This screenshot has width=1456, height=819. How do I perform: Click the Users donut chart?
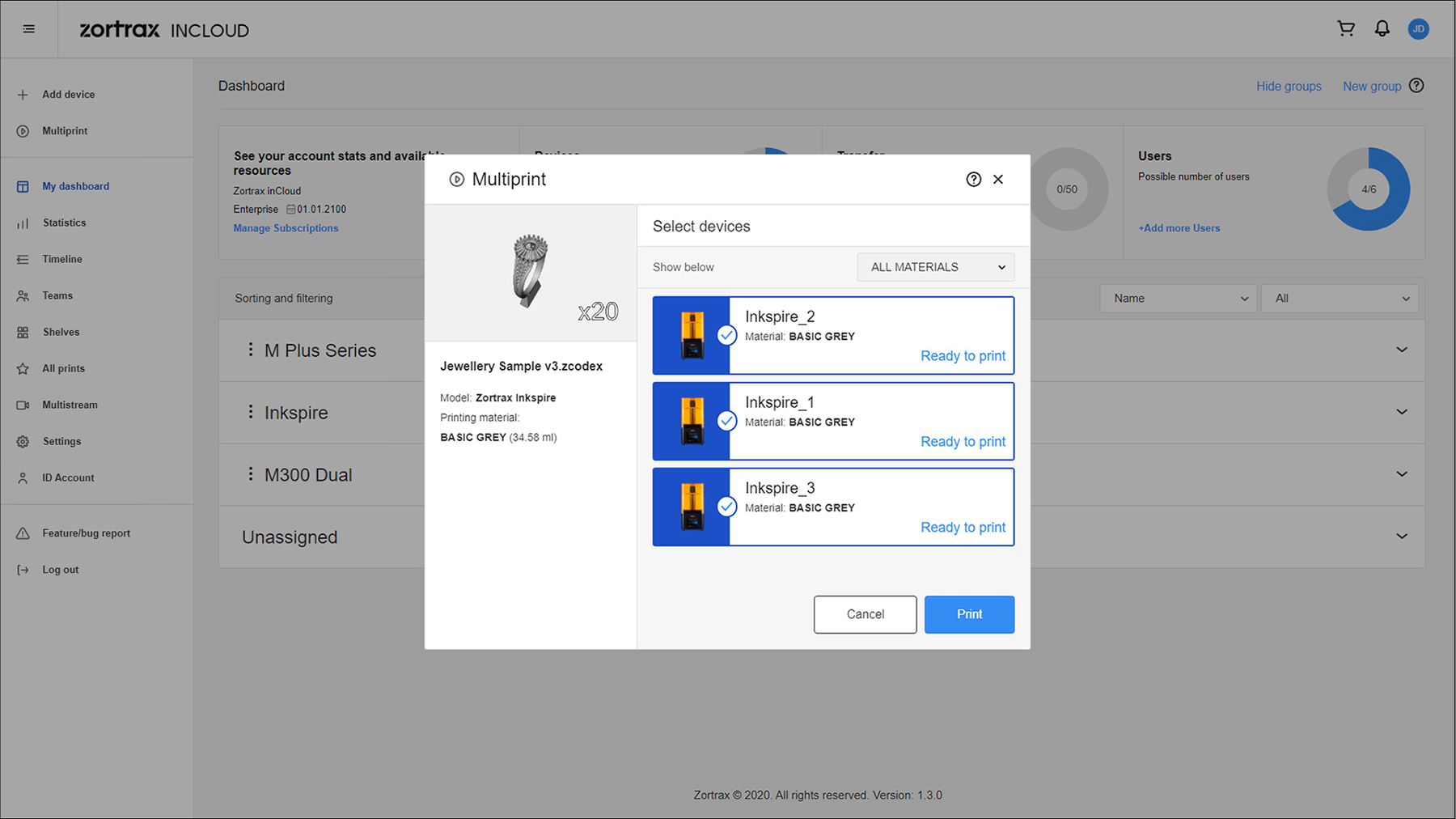coord(1369,189)
